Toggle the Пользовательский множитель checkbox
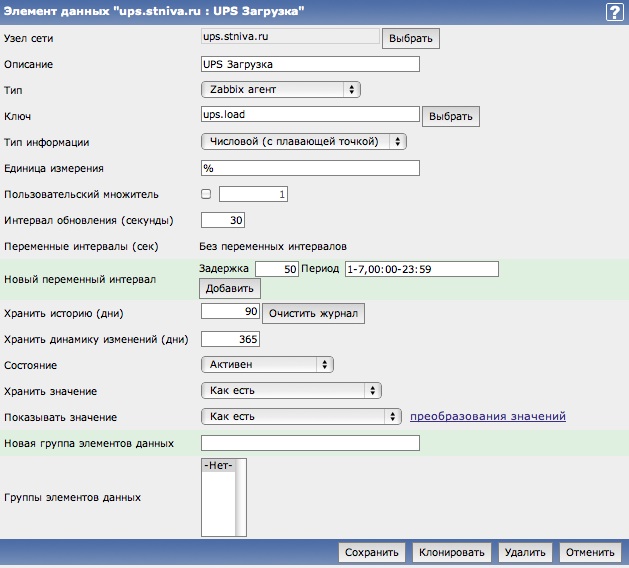Screen dimensions: 629x568 [x=206, y=194]
